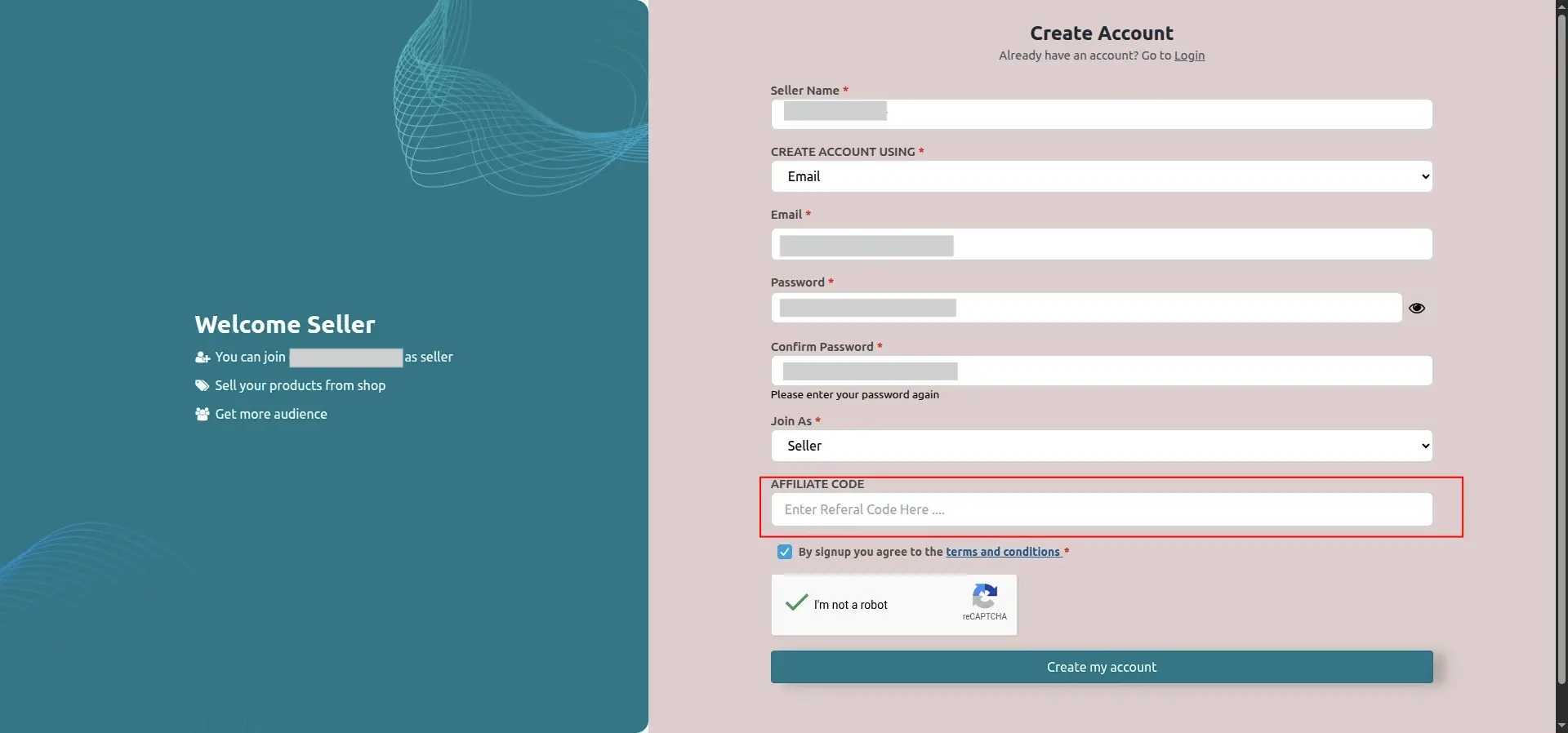Focus the Email input field

coord(1102,244)
